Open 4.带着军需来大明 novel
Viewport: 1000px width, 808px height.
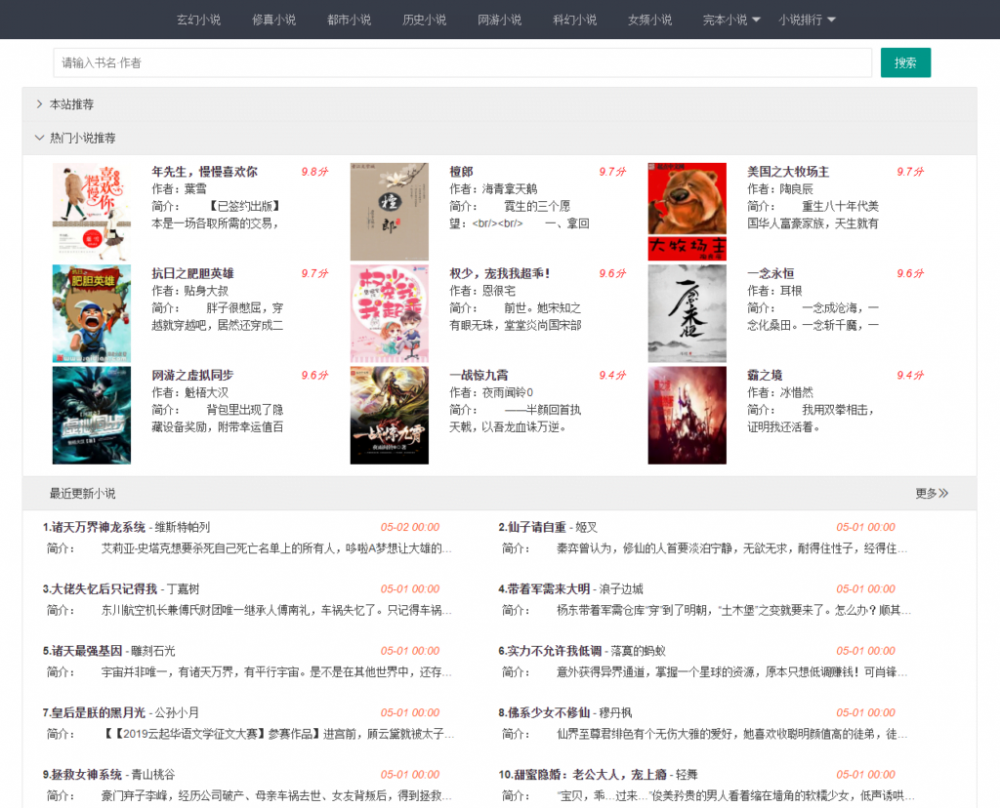coord(544,589)
